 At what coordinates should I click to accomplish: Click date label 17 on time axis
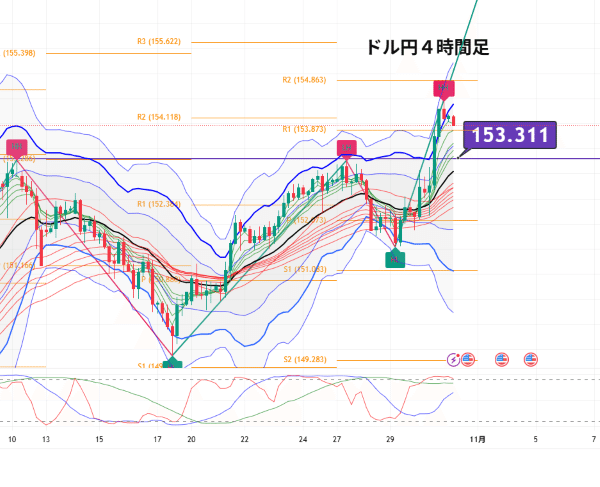tap(157, 439)
